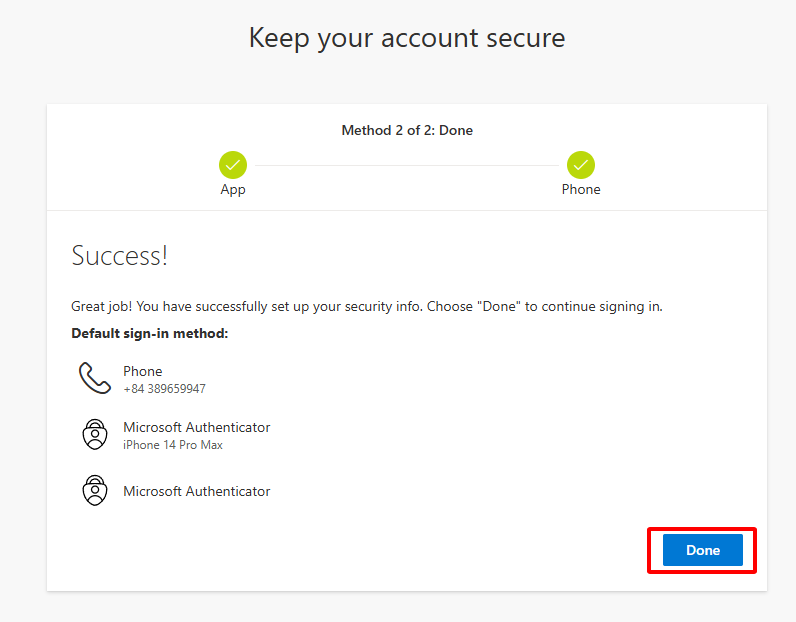This screenshot has height=622, width=796.
Task: Select the "Phone" method name in the list
Action: click(143, 371)
